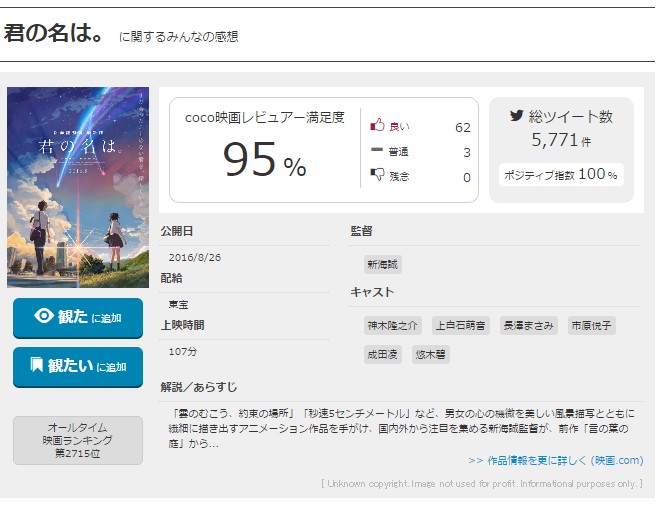Click the Twitter bird icon
Image resolution: width=658 pixels, height=510 pixels.
pyautogui.click(x=517, y=115)
